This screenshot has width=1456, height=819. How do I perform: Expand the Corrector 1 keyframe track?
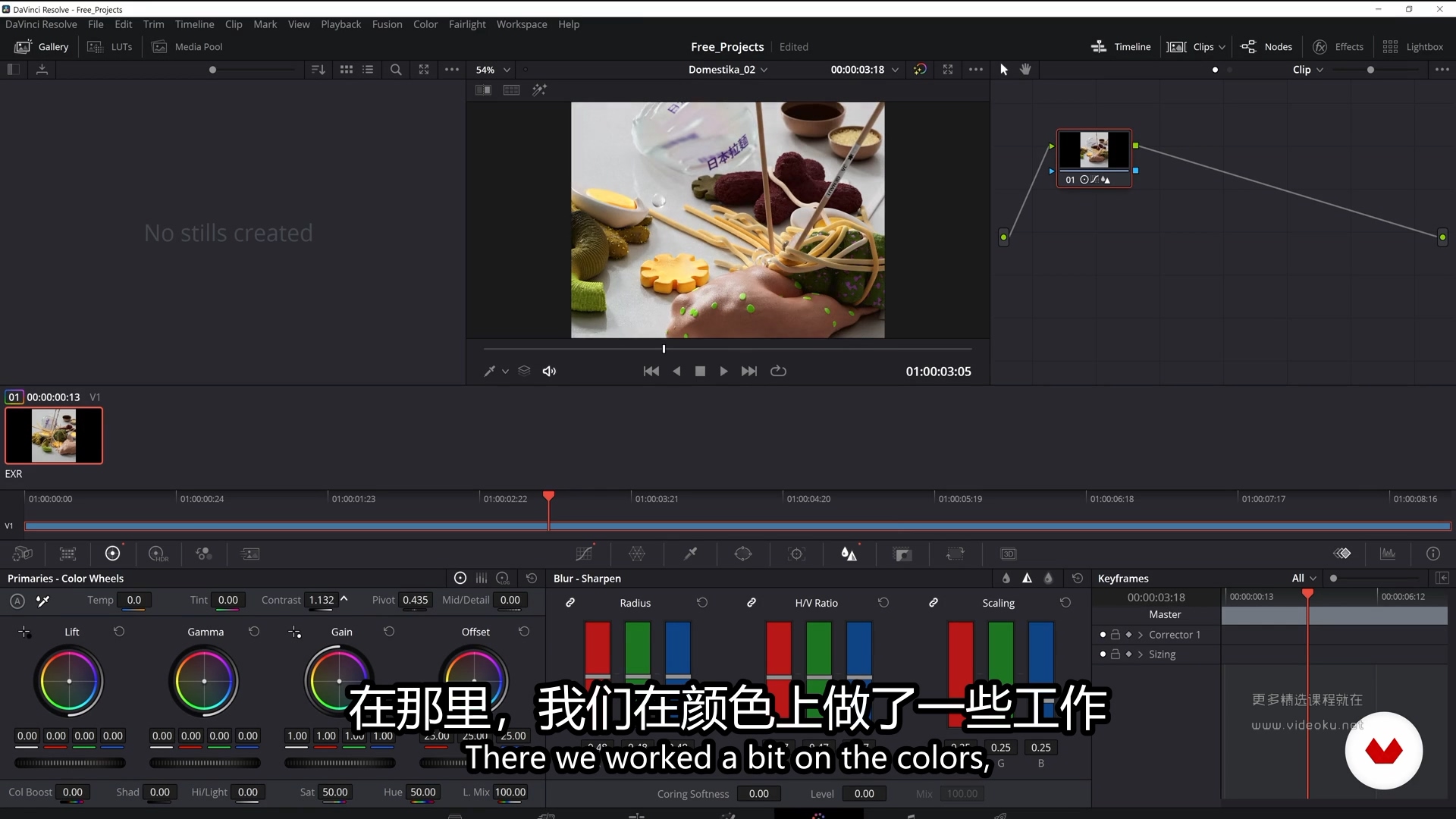coord(1140,635)
